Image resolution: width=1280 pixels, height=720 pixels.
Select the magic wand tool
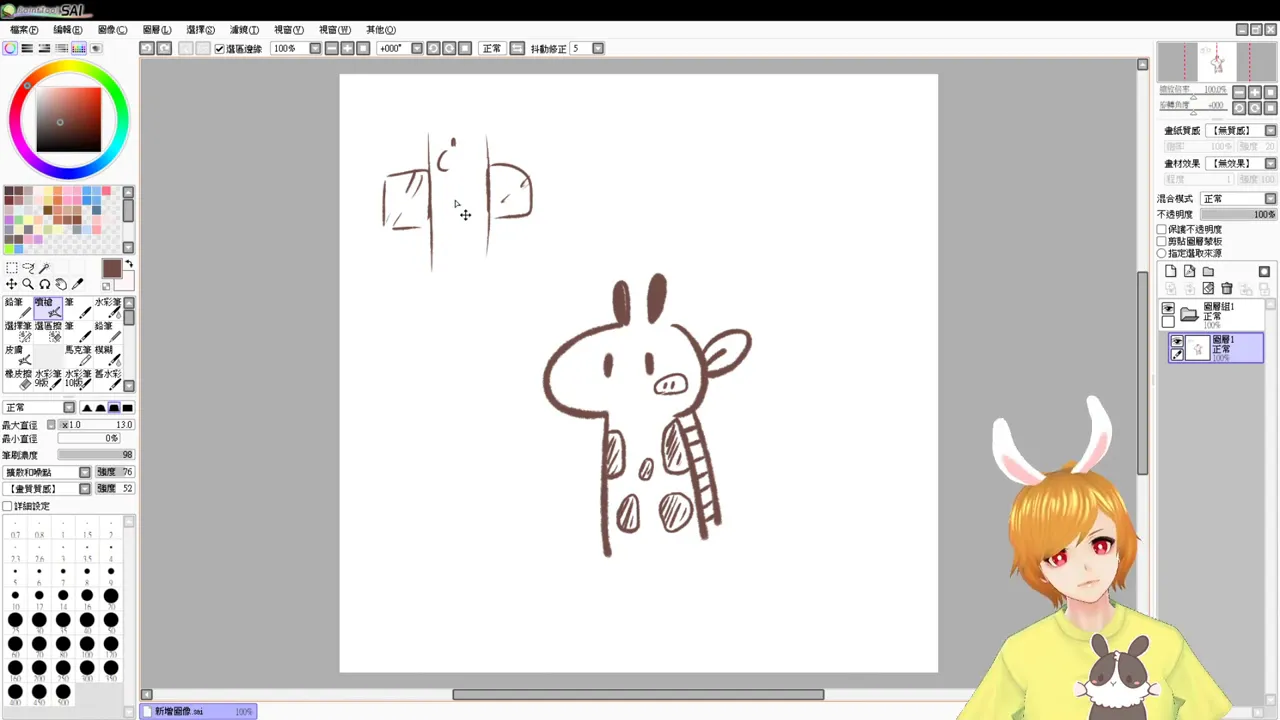point(44,268)
